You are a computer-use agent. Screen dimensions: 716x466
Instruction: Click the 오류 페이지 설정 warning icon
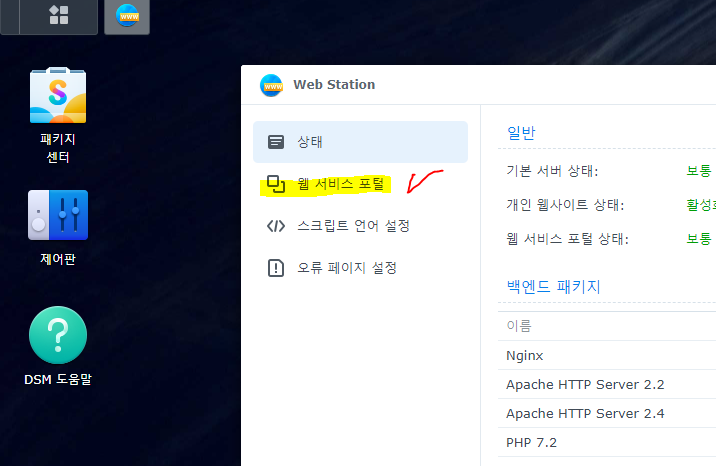coord(276,268)
